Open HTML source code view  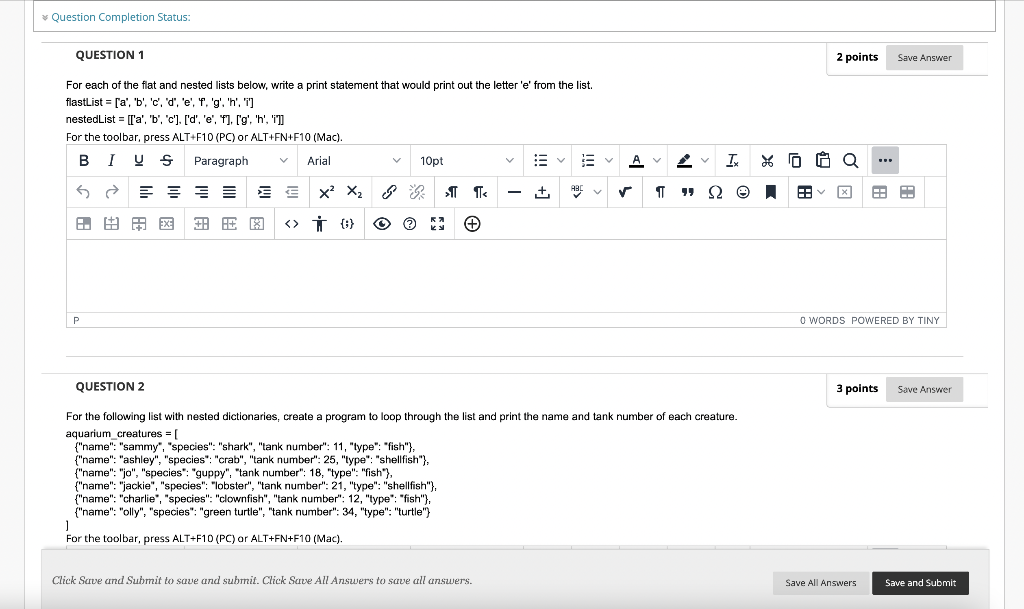tap(292, 224)
